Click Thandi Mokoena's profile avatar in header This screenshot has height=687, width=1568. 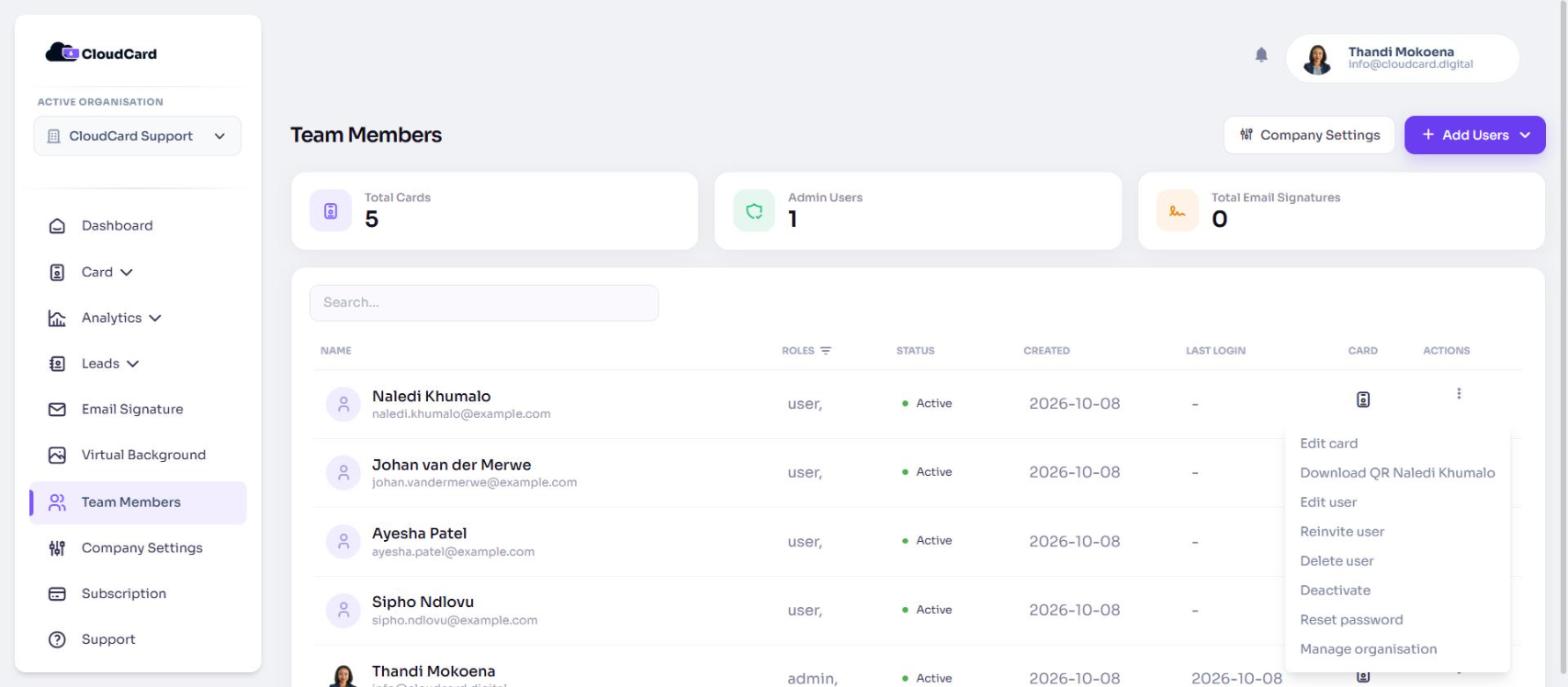[x=1317, y=59]
